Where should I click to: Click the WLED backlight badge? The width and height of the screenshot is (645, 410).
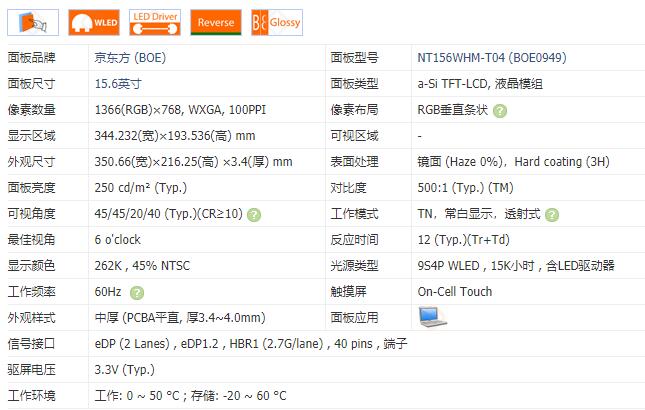tap(94, 23)
